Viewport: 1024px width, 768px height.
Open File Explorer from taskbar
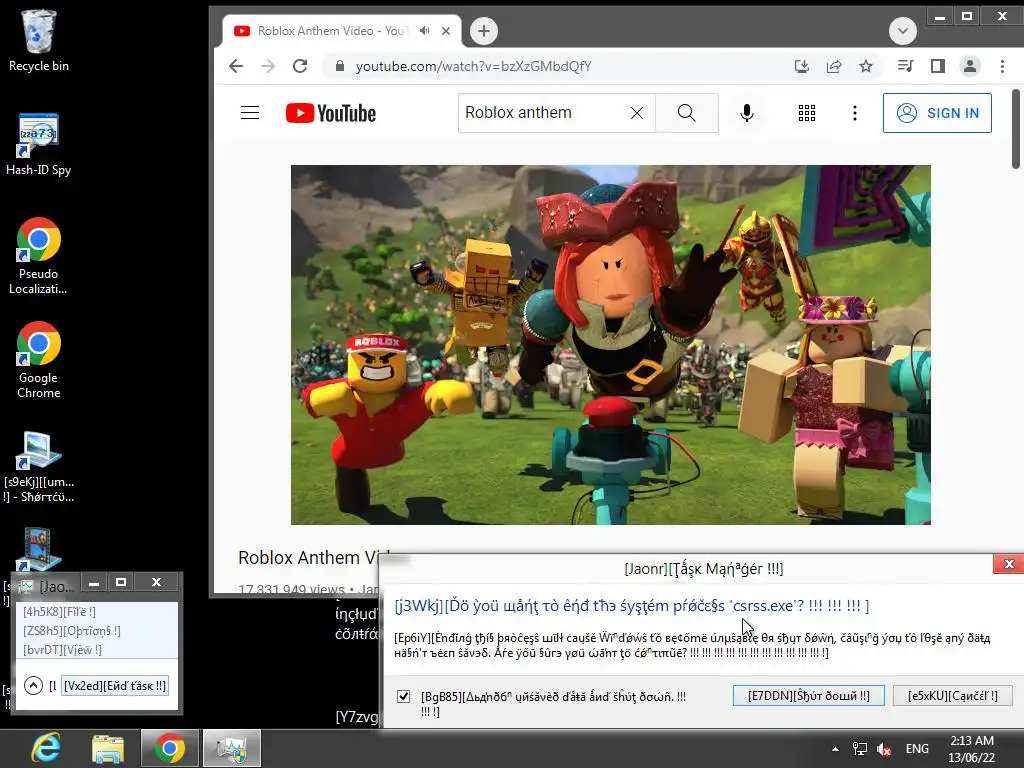(x=108, y=749)
